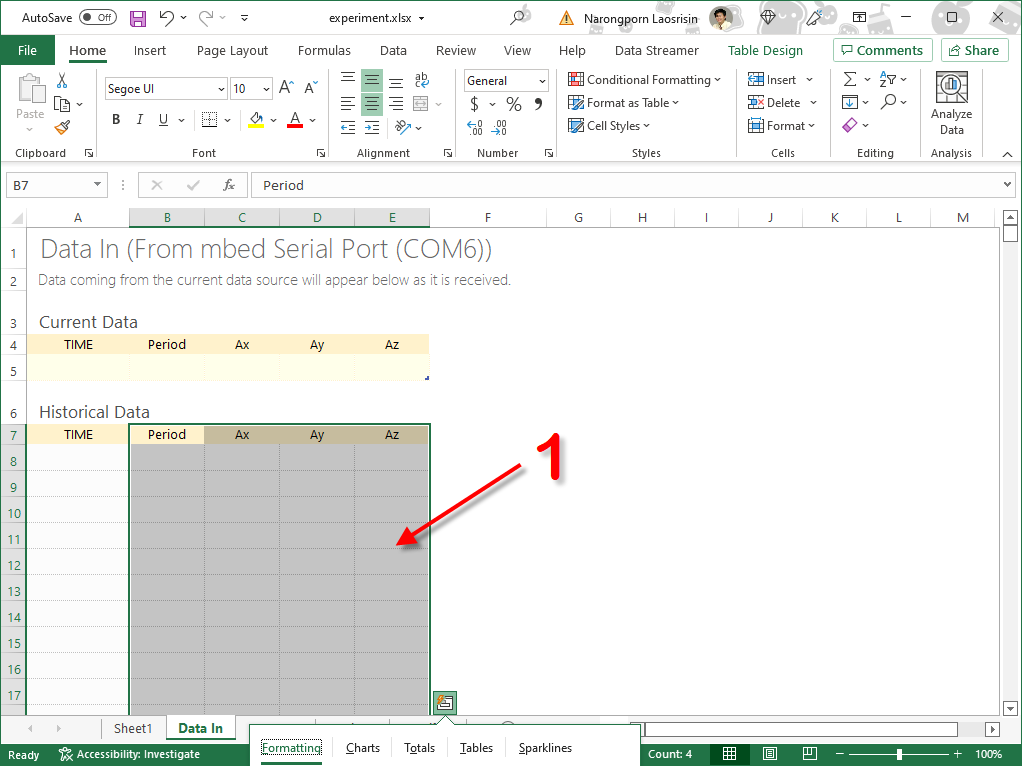Click the Redo arrow icon
The height and width of the screenshot is (766, 1022).
pos(206,18)
